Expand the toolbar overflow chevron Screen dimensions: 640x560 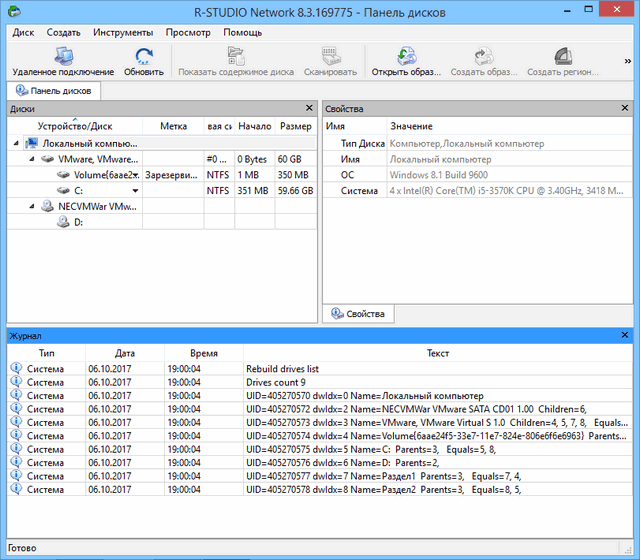click(x=626, y=62)
